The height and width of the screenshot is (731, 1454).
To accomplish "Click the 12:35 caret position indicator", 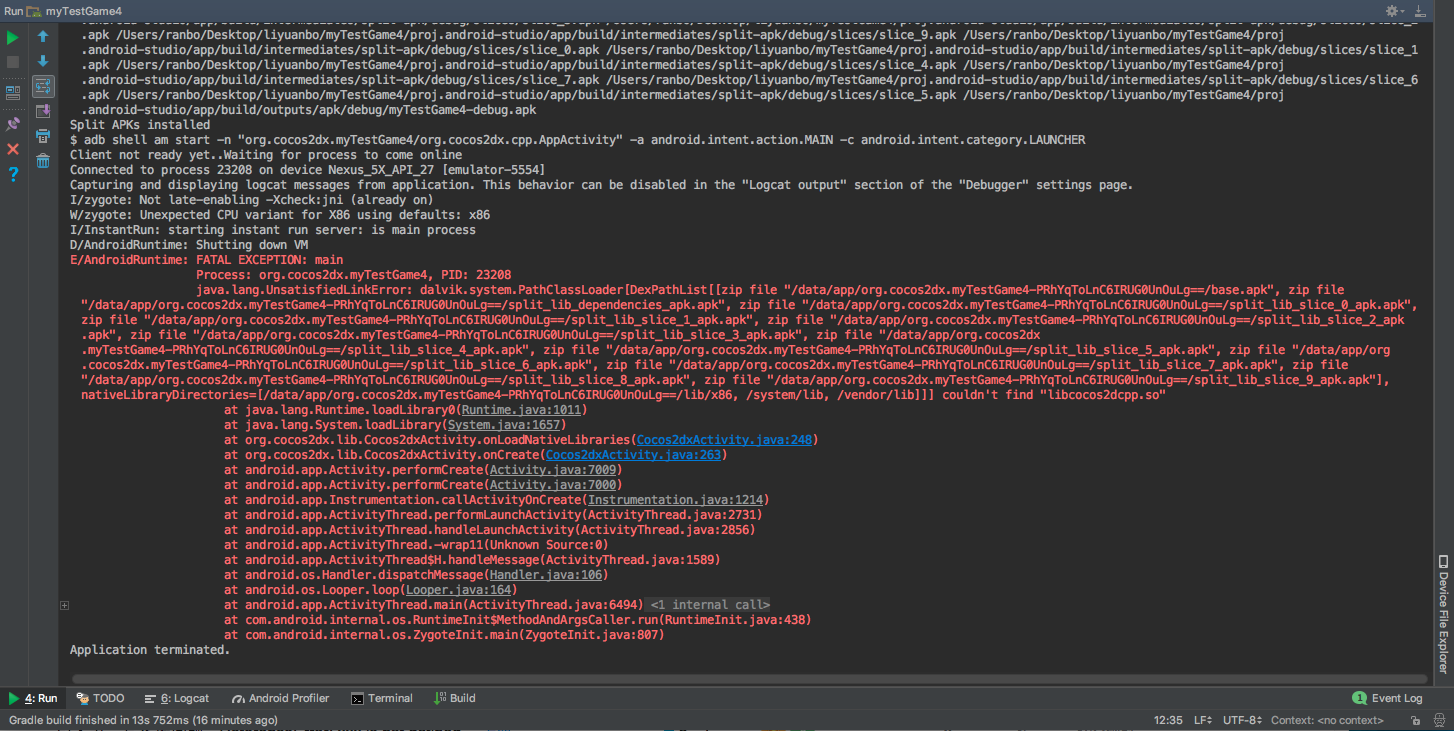I will [x=1168, y=720].
